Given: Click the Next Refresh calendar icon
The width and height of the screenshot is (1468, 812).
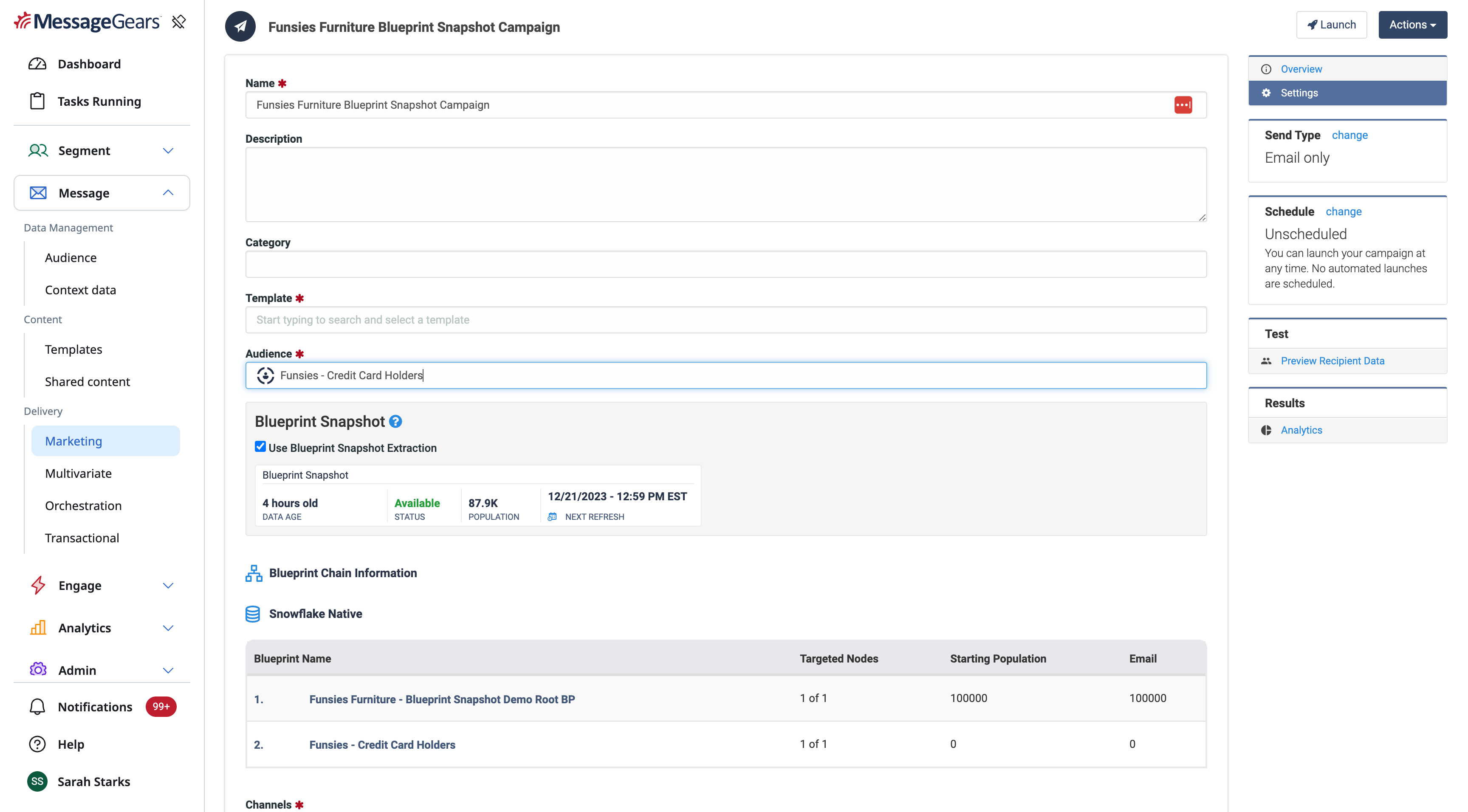Looking at the screenshot, I should point(552,517).
